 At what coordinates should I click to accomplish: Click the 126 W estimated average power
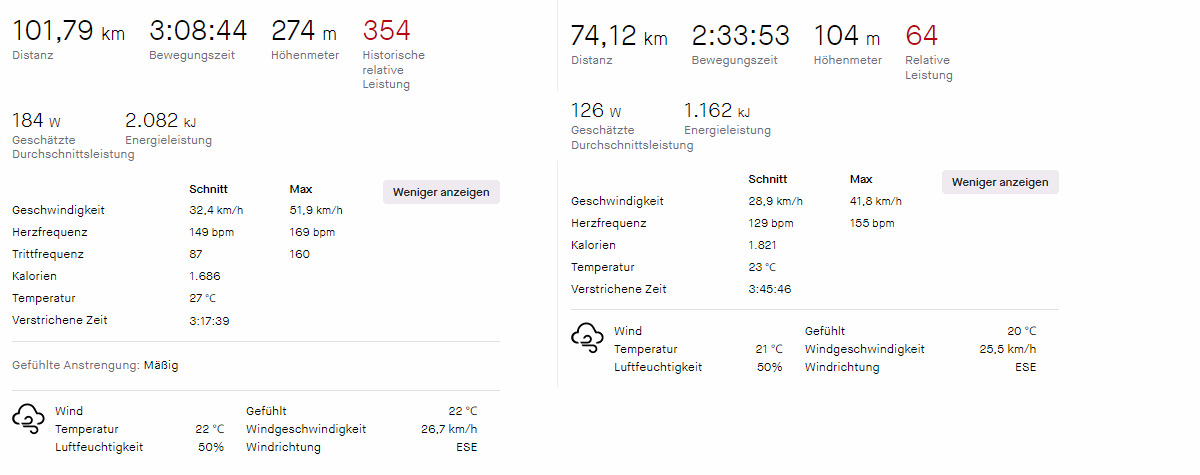pyautogui.click(x=596, y=111)
